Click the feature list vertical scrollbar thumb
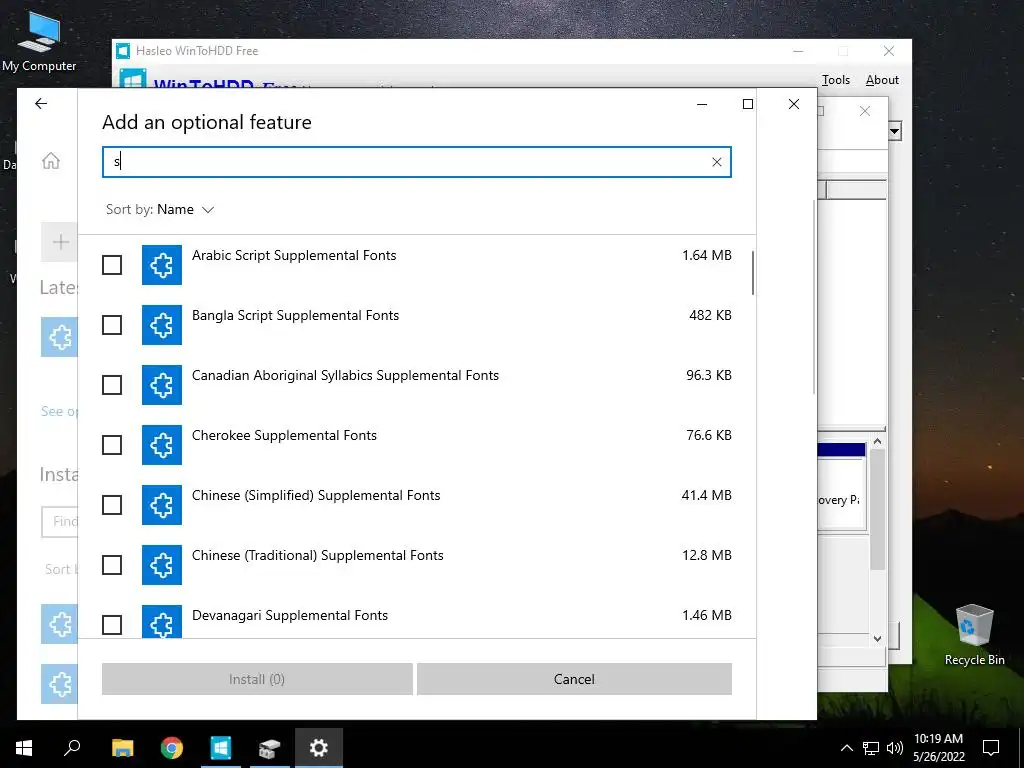Image resolution: width=1024 pixels, height=768 pixels. click(x=753, y=273)
